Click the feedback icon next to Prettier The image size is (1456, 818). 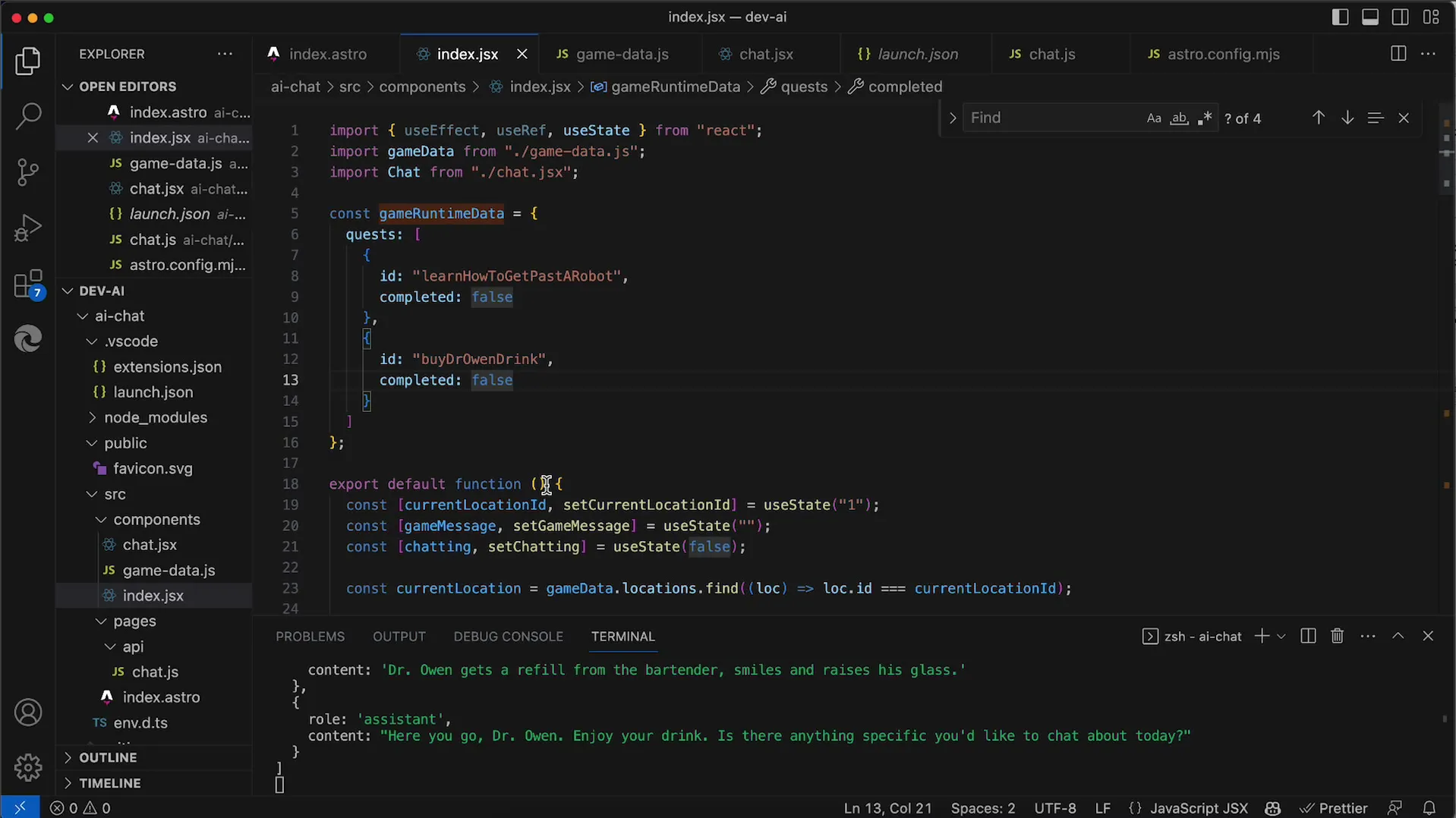click(x=1395, y=808)
